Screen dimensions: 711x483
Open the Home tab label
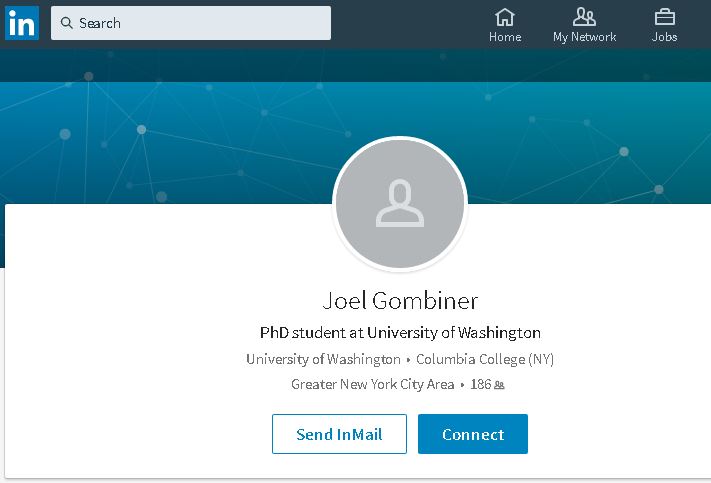[505, 37]
